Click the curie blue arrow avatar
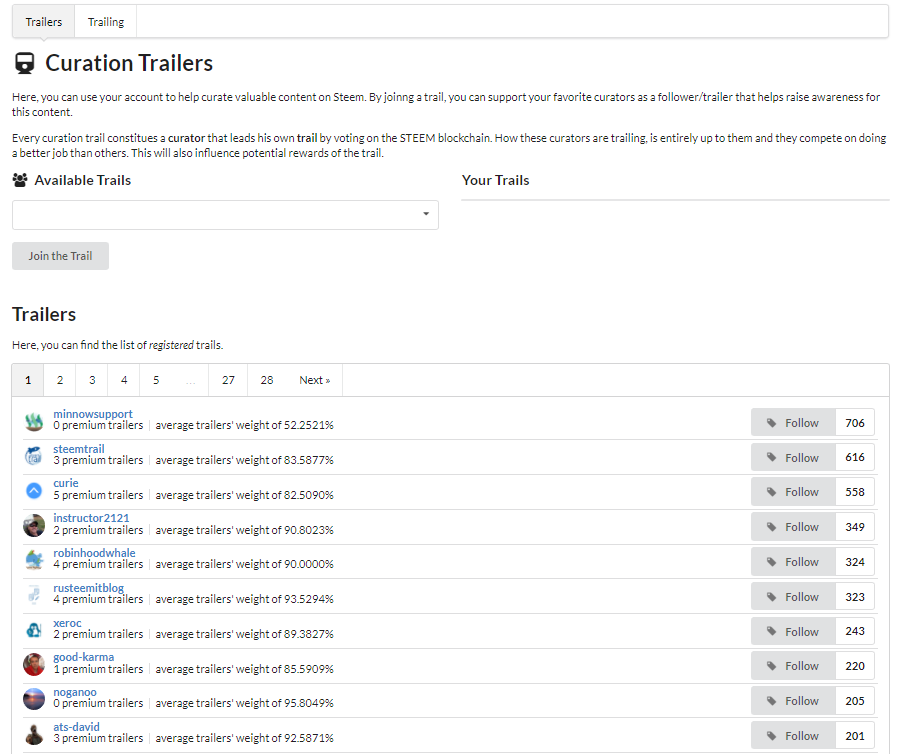This screenshot has height=754, width=900. point(34,491)
